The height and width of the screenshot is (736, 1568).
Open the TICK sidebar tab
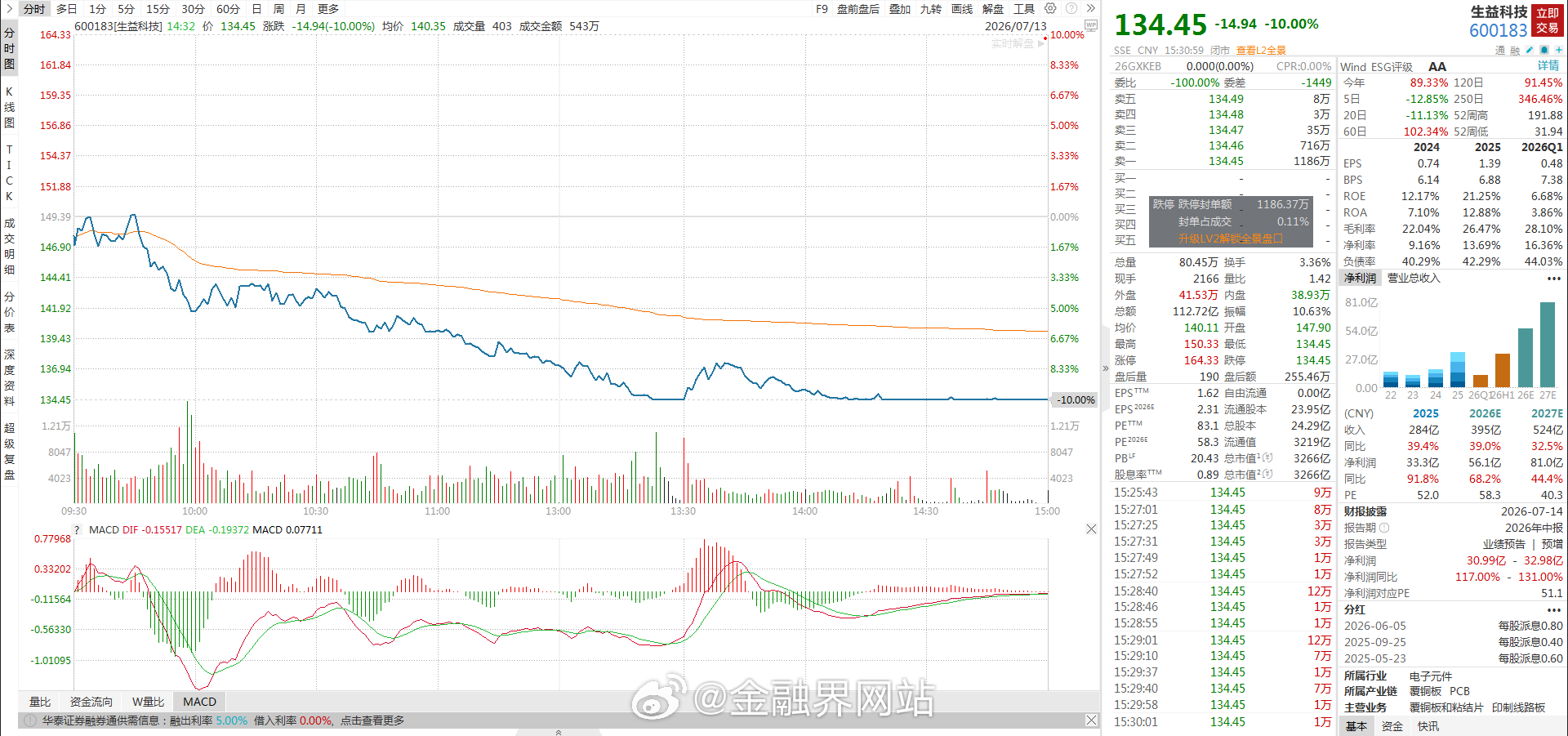(x=9, y=172)
